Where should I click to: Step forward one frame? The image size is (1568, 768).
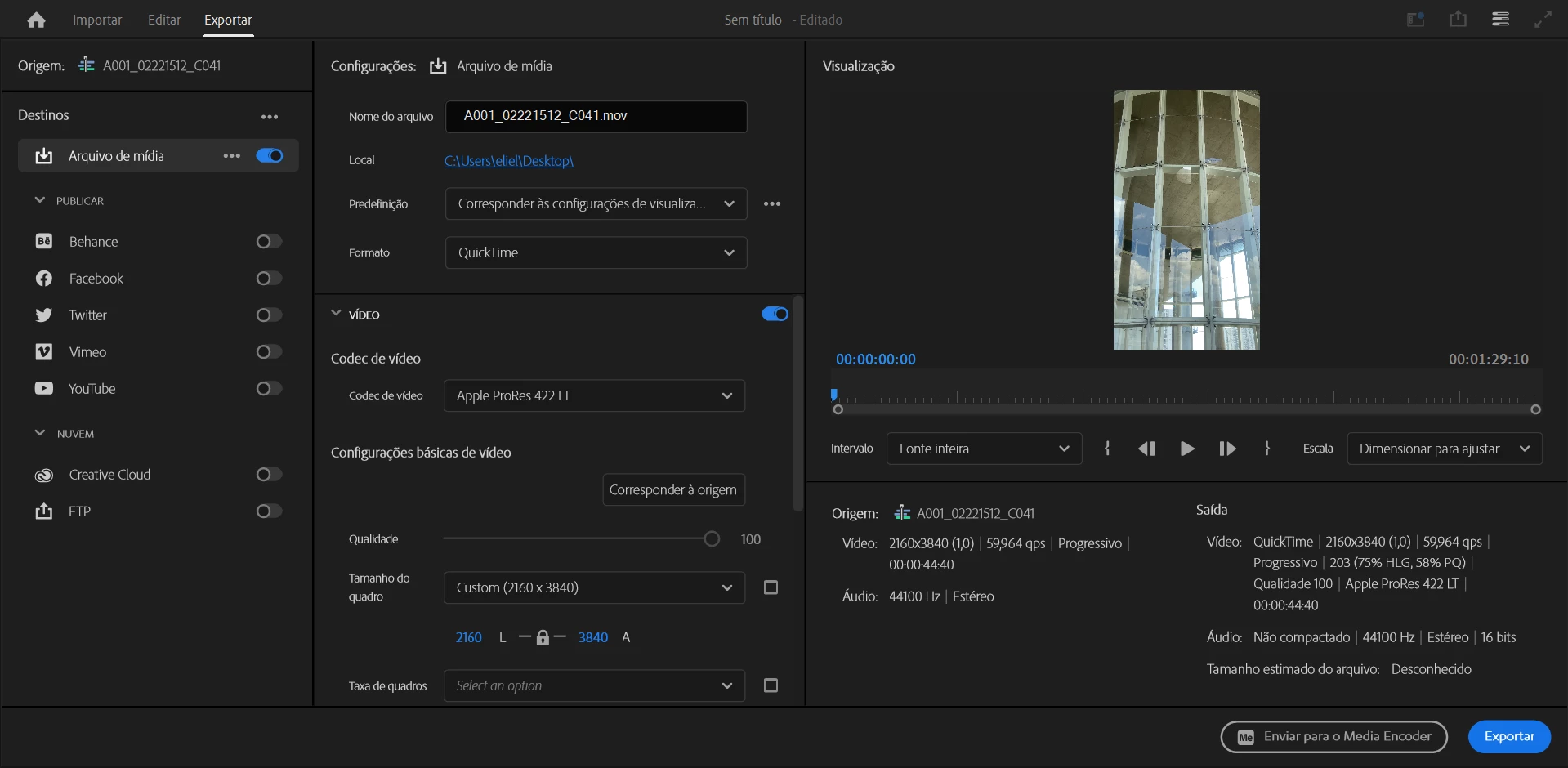1227,449
